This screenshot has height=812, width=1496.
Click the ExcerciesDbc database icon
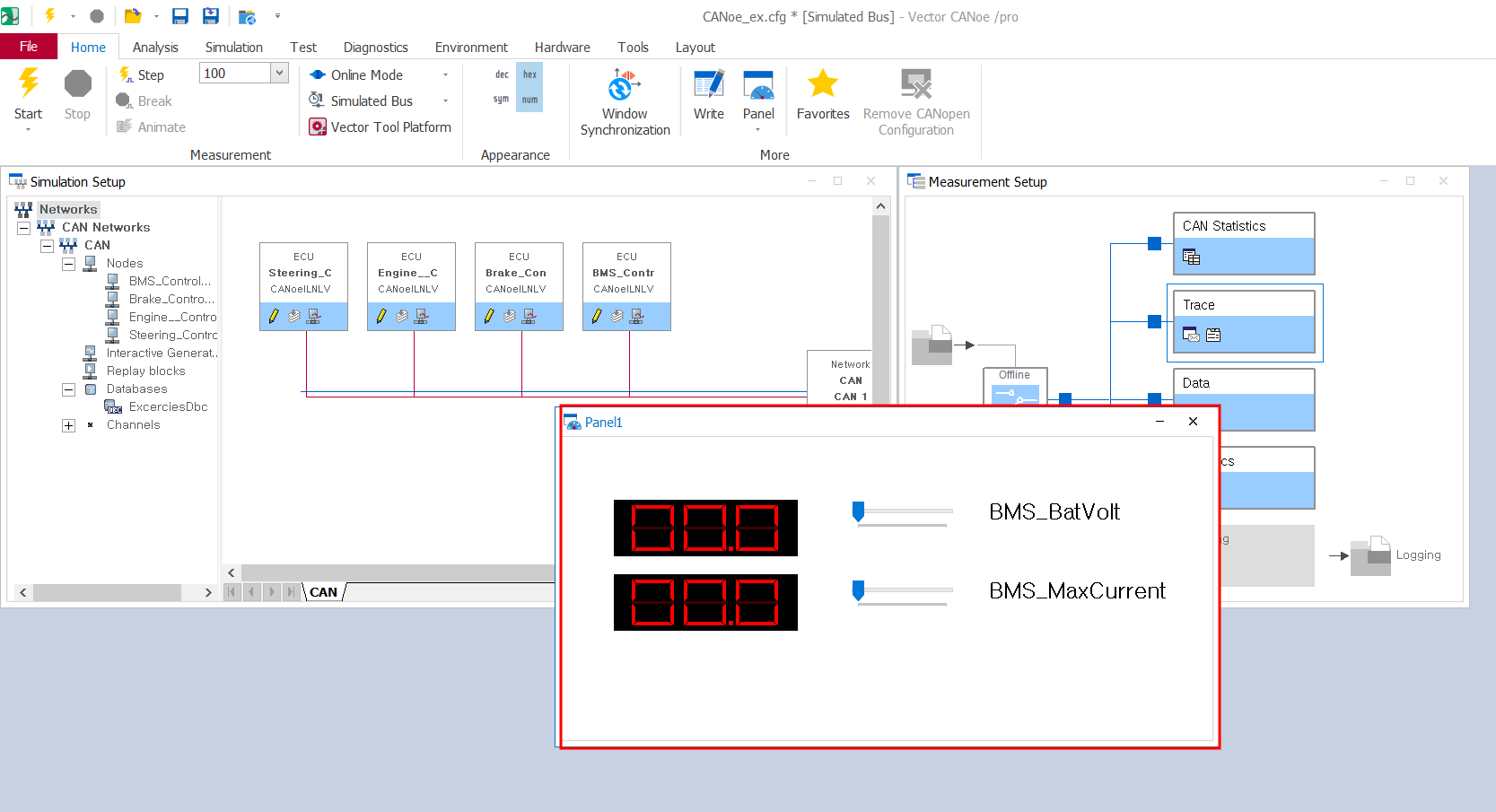113,406
